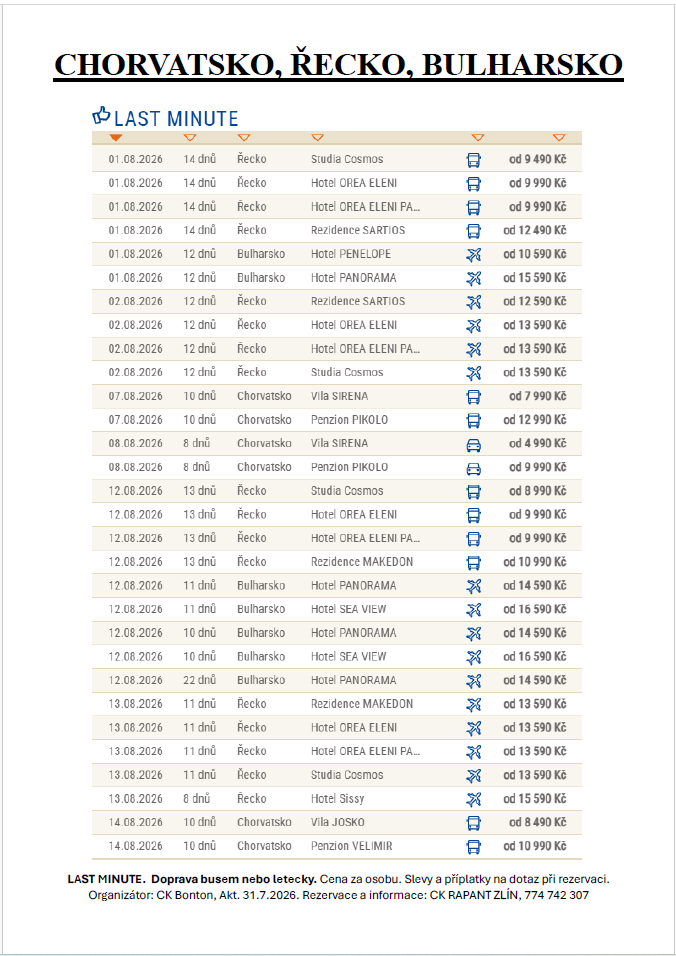Sort by price using the last header arrow
This screenshot has width=676, height=956.
[x=559, y=138]
